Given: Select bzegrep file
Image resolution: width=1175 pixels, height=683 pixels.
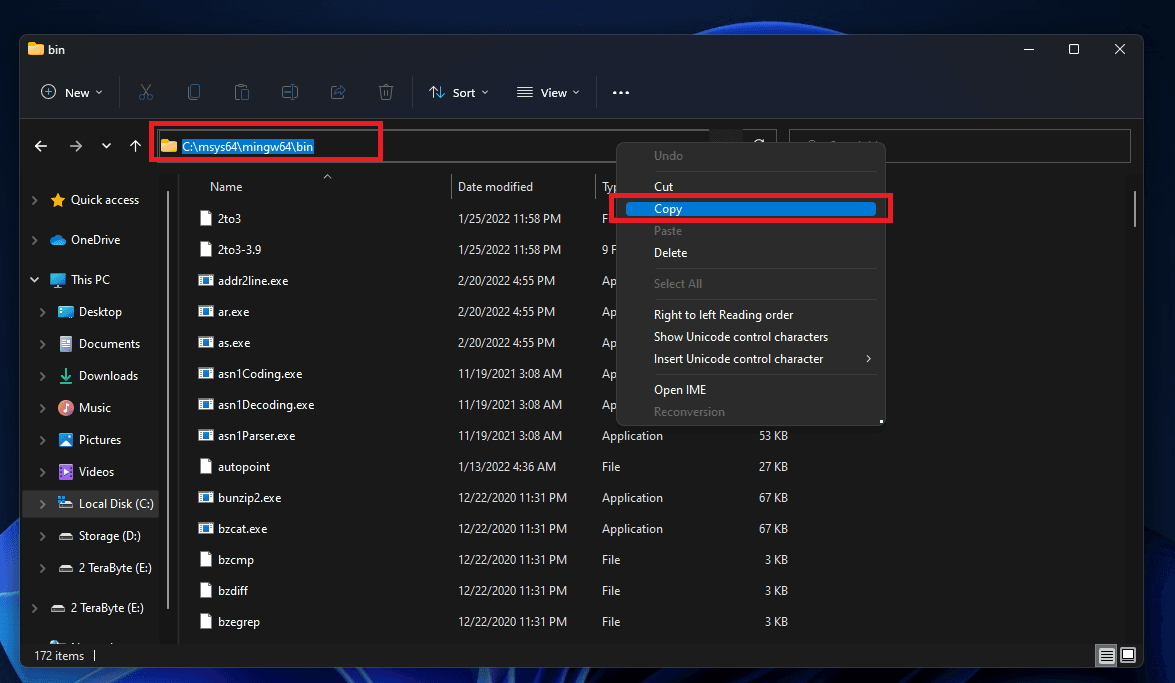Looking at the screenshot, I should pos(238,622).
